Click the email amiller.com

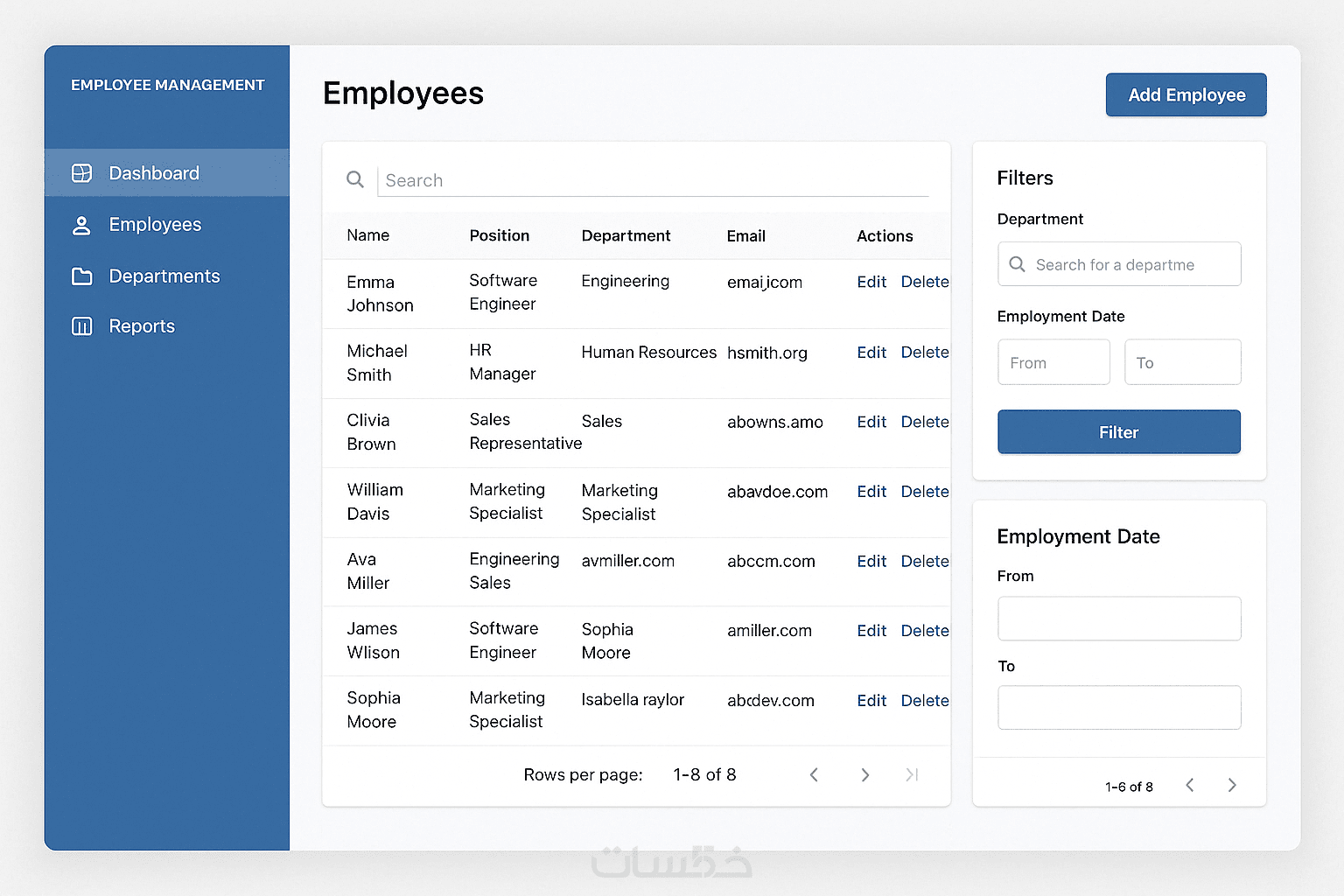[770, 631]
